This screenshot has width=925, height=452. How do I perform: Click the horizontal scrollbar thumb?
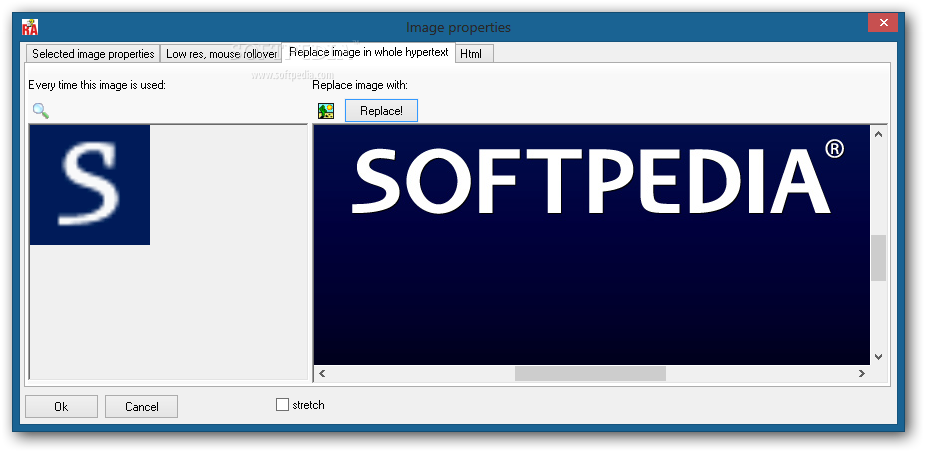pos(591,374)
